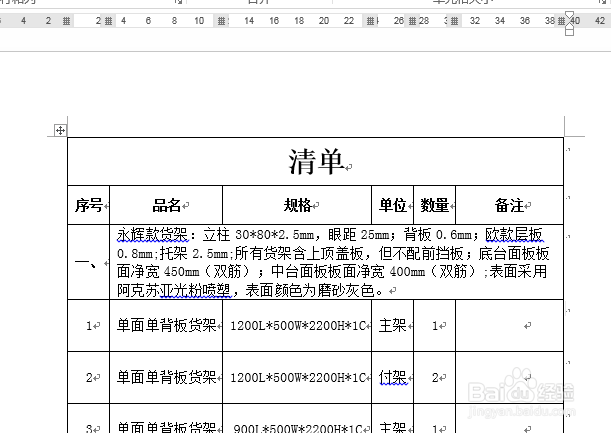Screen dimensions: 611x433
Task: Click the 备注 header cell
Action: (510, 205)
